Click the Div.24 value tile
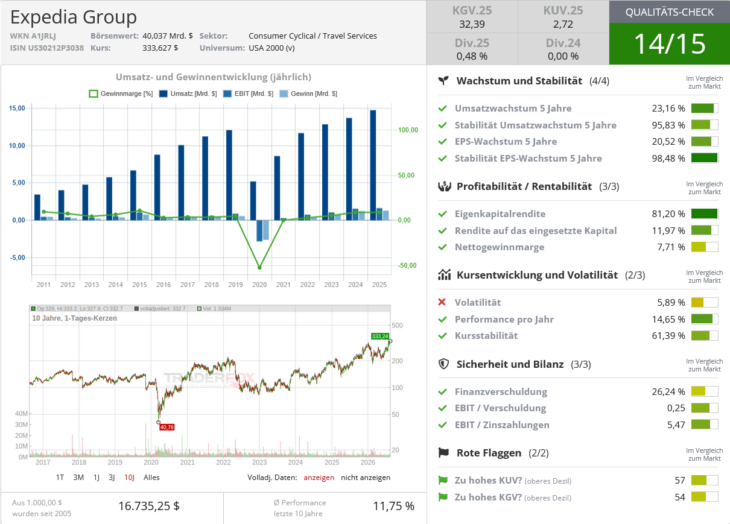The height and width of the screenshot is (524, 730). click(563, 49)
